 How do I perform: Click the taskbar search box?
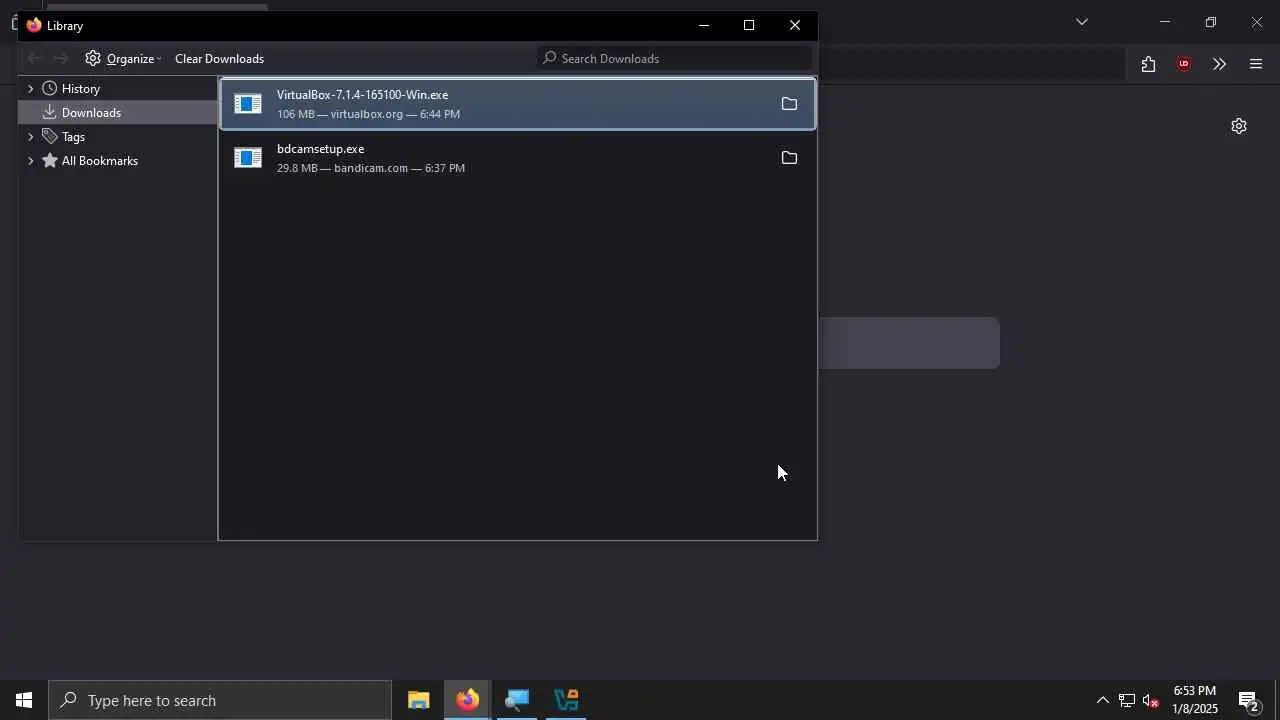tap(220, 700)
